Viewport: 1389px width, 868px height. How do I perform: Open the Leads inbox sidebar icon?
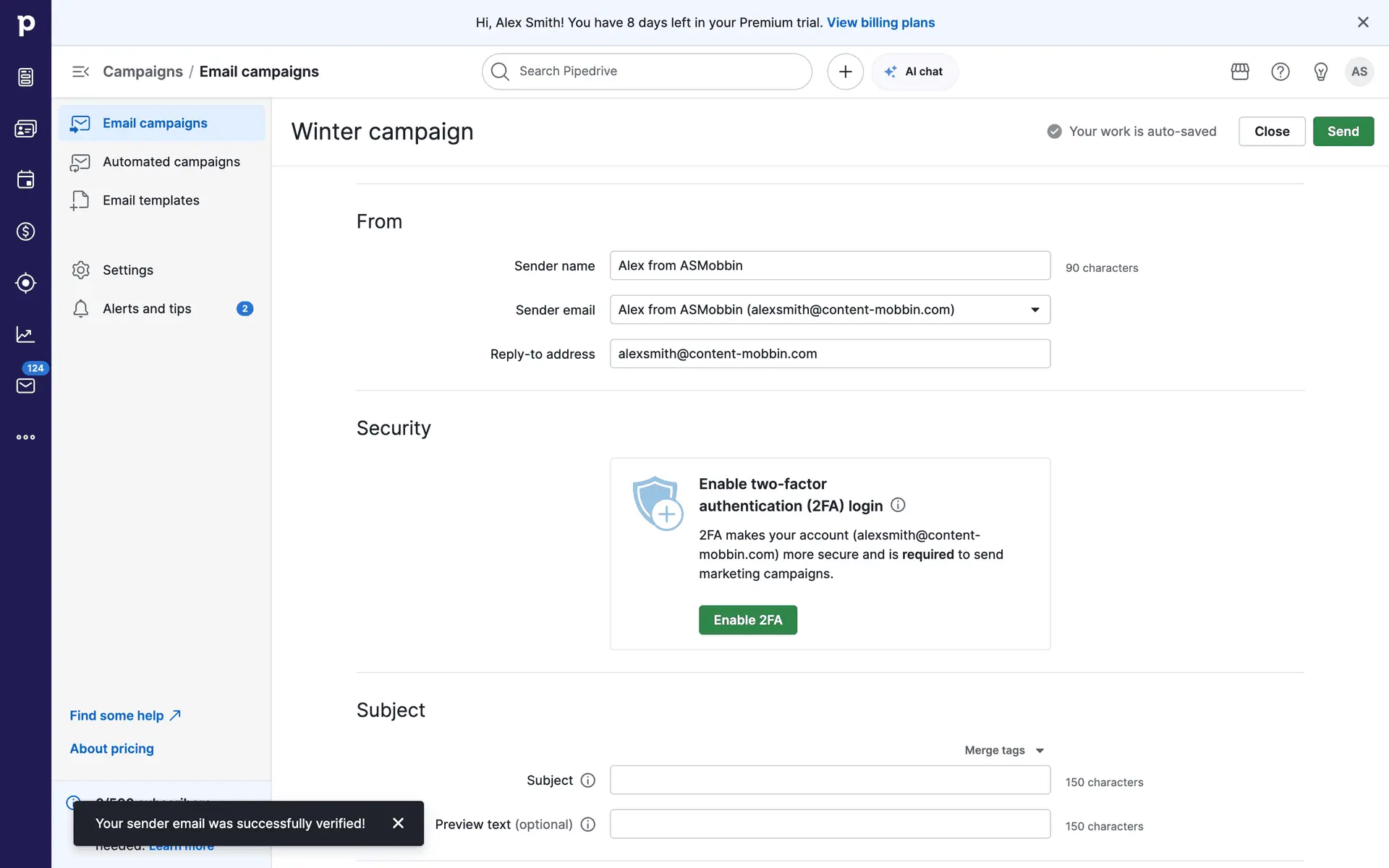click(25, 77)
